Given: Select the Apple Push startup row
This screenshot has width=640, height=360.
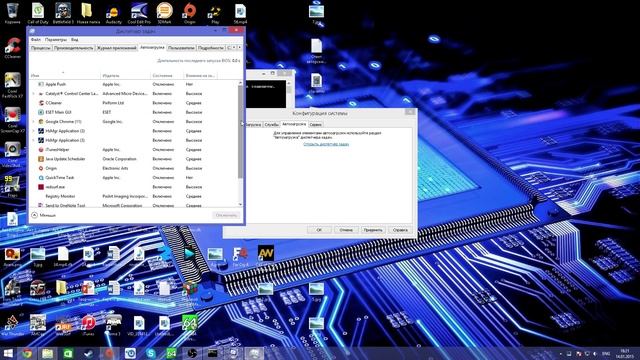Looking at the screenshot, I should tap(134, 84).
